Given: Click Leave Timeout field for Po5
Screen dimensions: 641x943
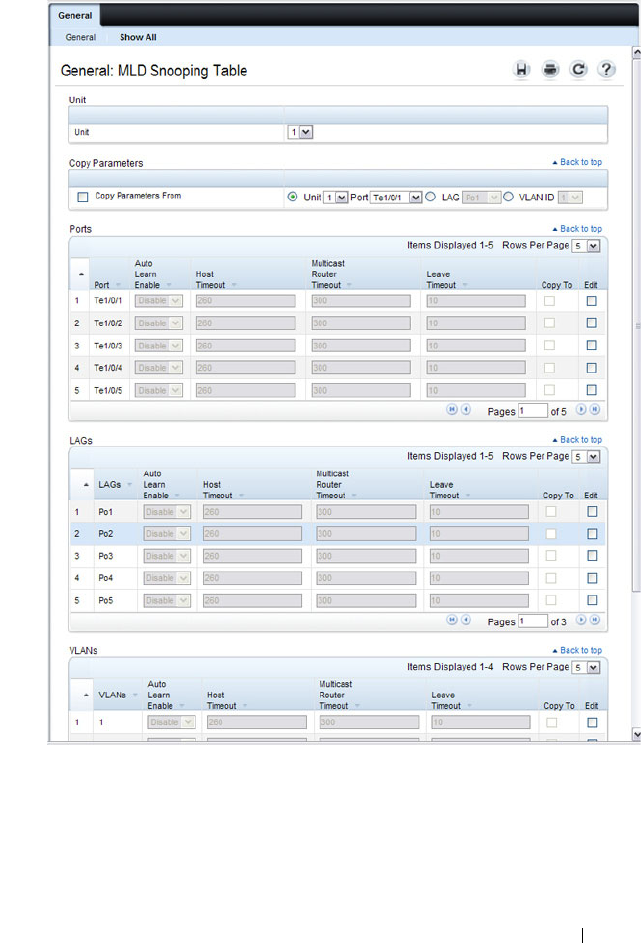Looking at the screenshot, I should (479, 600).
